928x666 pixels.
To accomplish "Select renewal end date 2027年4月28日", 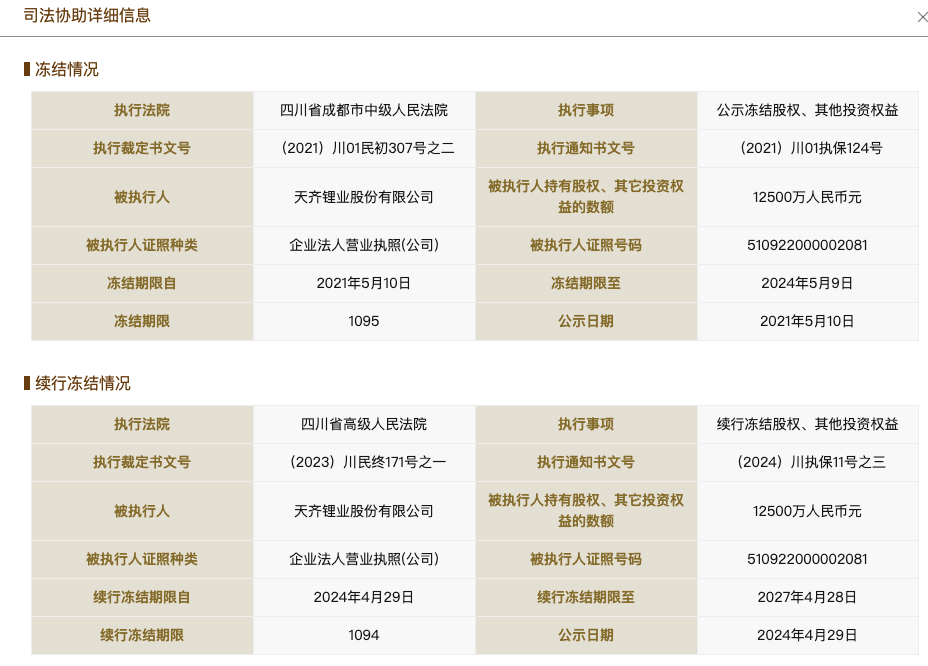I will click(807, 597).
